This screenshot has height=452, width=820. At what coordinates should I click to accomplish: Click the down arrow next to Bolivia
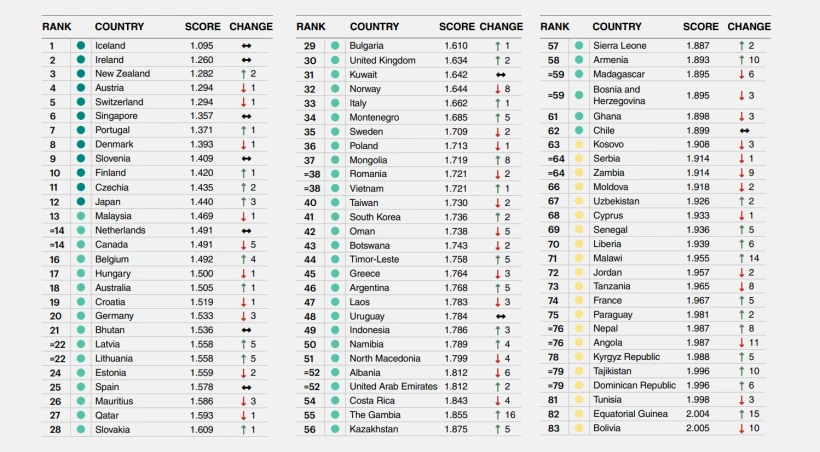click(742, 429)
